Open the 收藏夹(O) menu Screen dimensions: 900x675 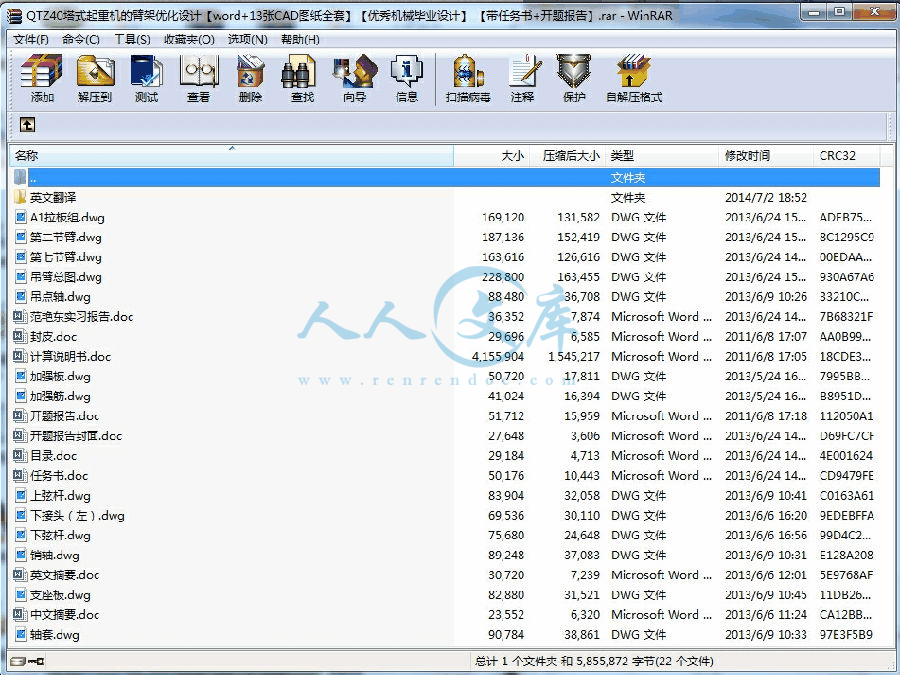click(x=189, y=39)
